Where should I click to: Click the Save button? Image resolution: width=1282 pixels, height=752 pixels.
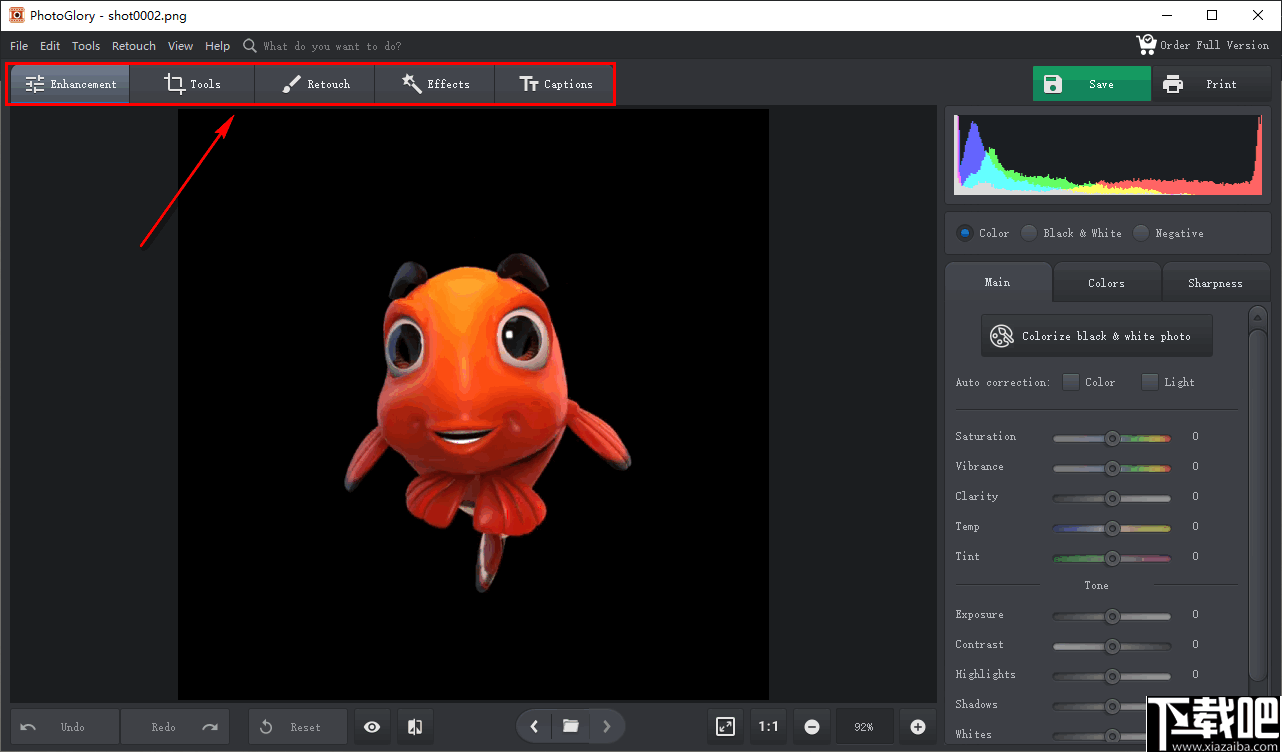1091,84
